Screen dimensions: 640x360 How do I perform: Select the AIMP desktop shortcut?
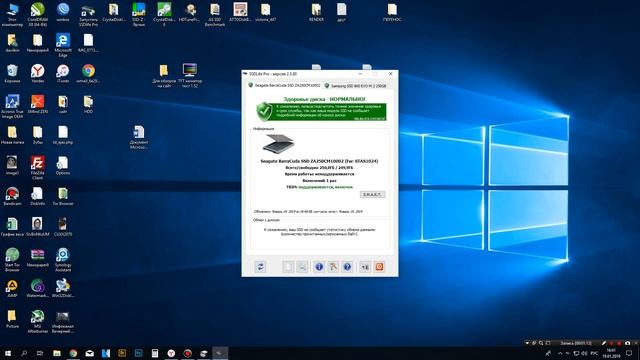12,288
